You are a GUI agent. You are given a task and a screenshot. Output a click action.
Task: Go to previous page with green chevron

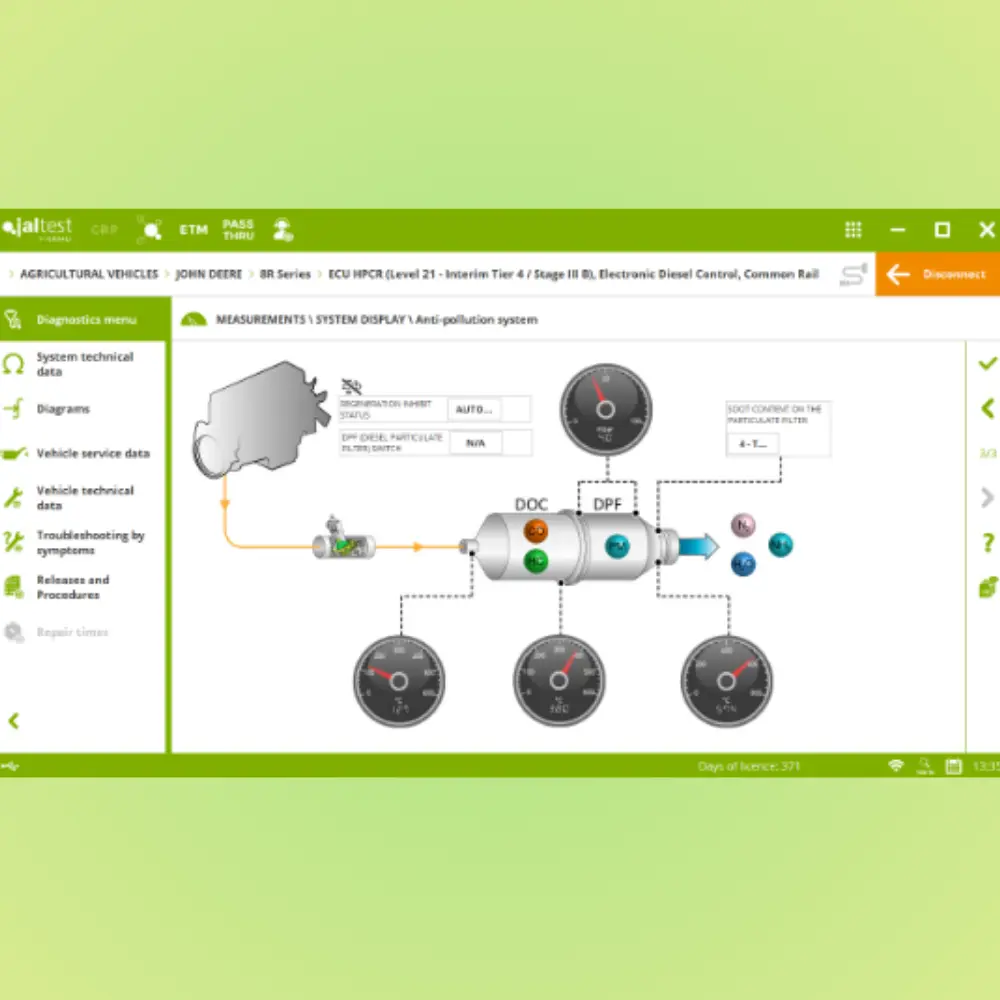tap(988, 408)
